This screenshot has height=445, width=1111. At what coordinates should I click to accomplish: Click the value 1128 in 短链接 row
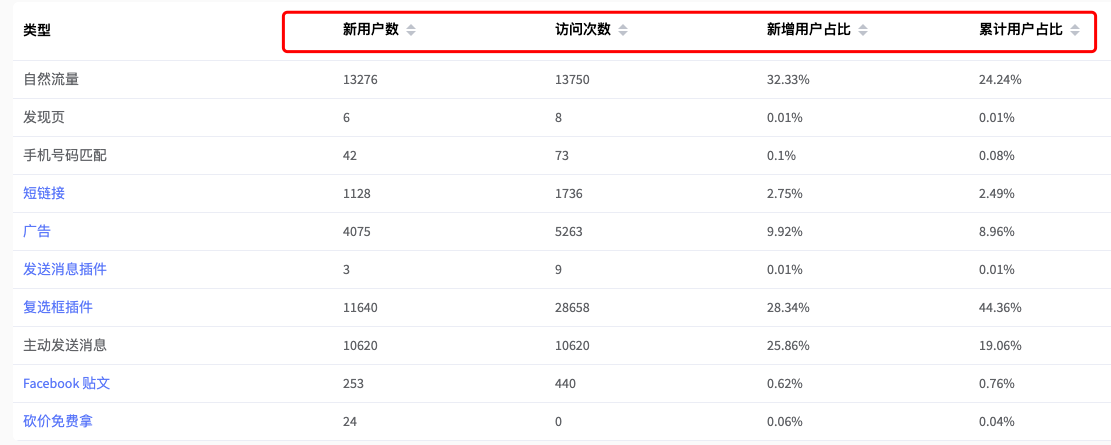point(357,193)
